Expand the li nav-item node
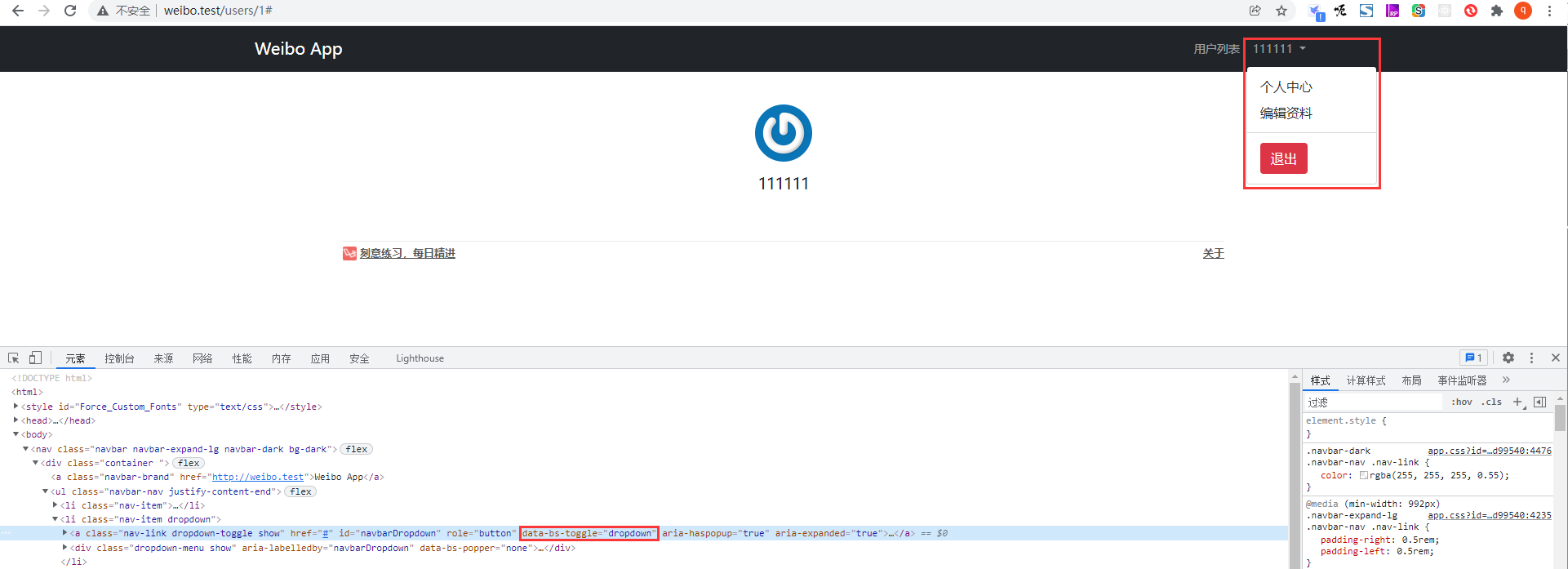 coord(55,505)
